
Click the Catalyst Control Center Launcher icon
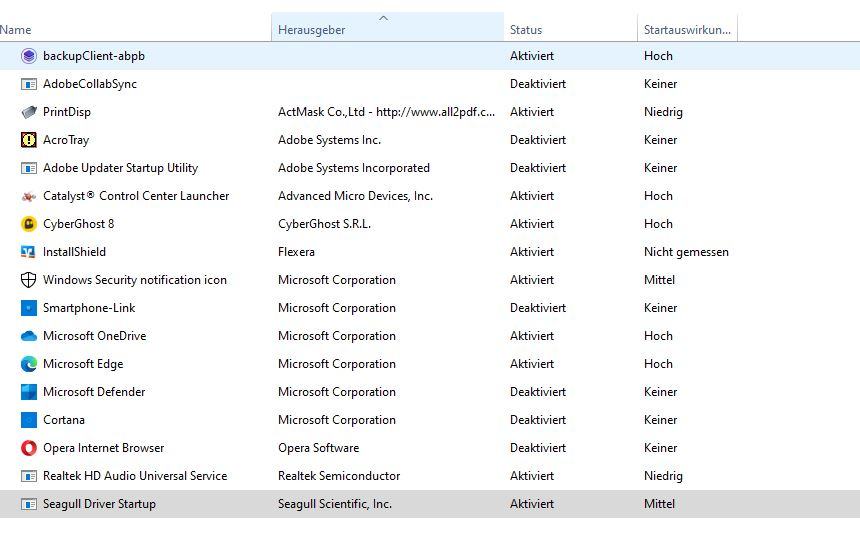coord(29,196)
